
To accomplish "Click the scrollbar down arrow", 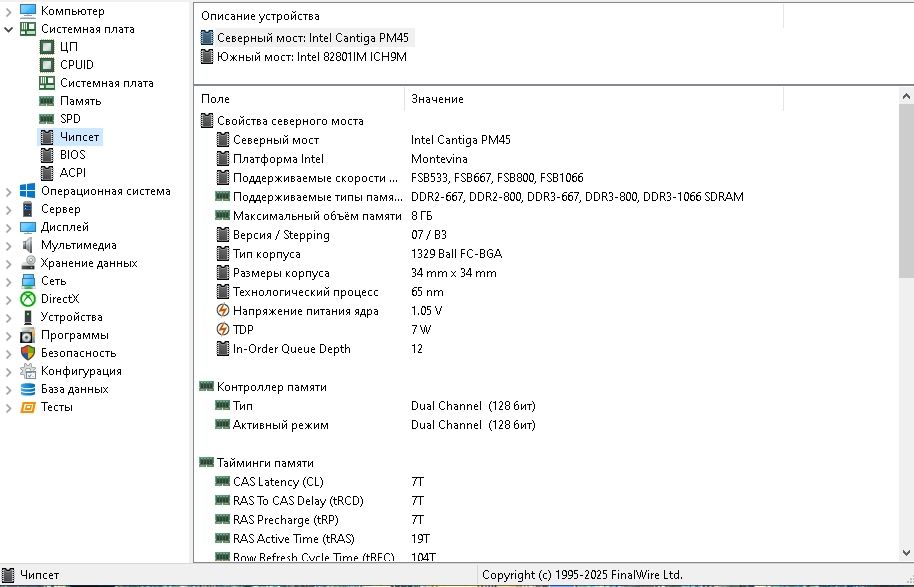I will point(906,553).
